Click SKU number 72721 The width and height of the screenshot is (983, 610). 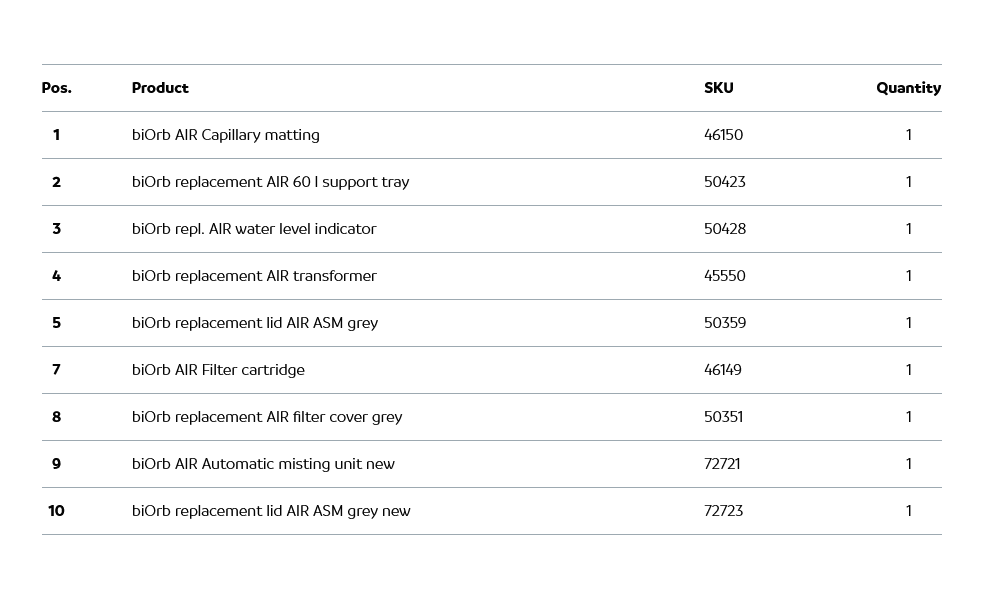(722, 464)
